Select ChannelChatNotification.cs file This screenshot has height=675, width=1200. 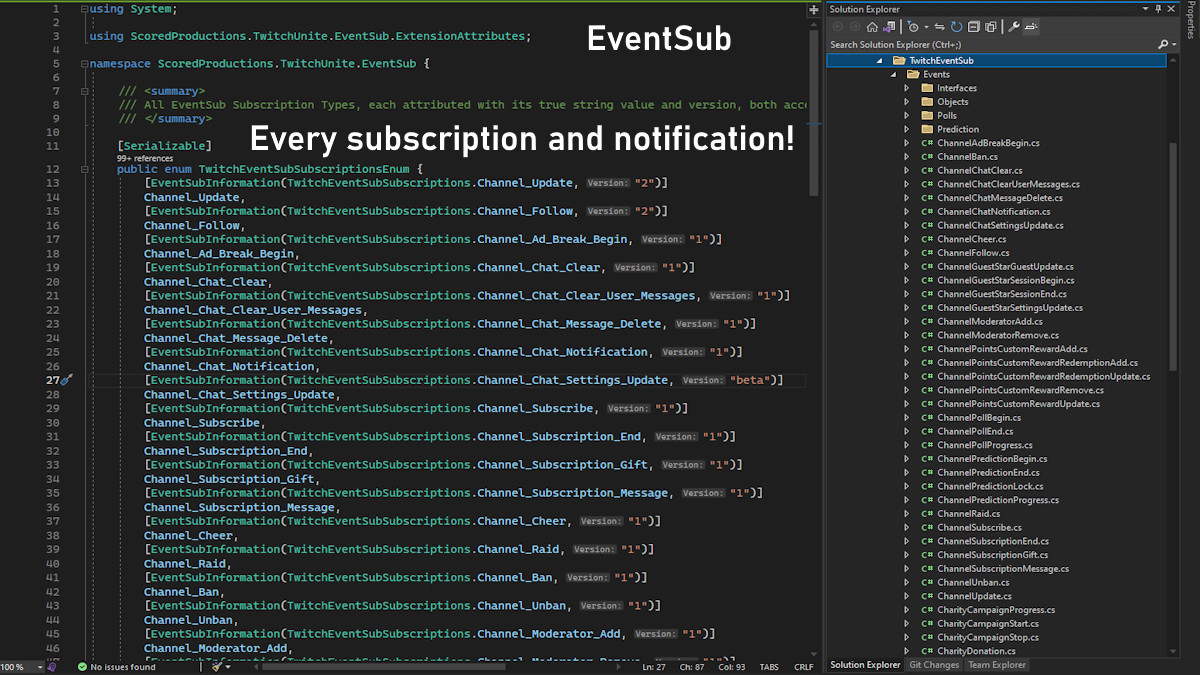(x=994, y=211)
